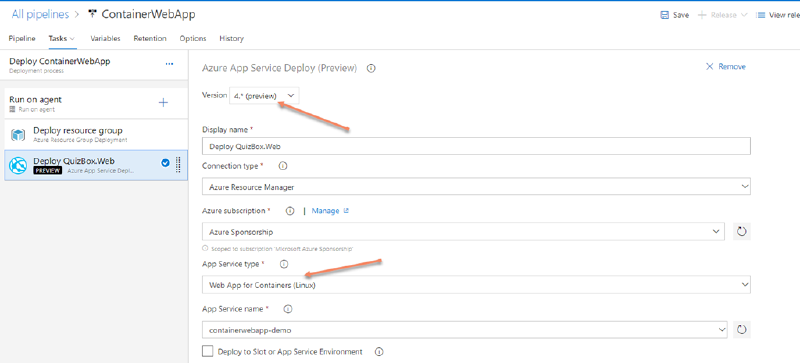The width and height of the screenshot is (800, 363).
Task: Show App Service name info tooltip
Action: (x=287, y=309)
